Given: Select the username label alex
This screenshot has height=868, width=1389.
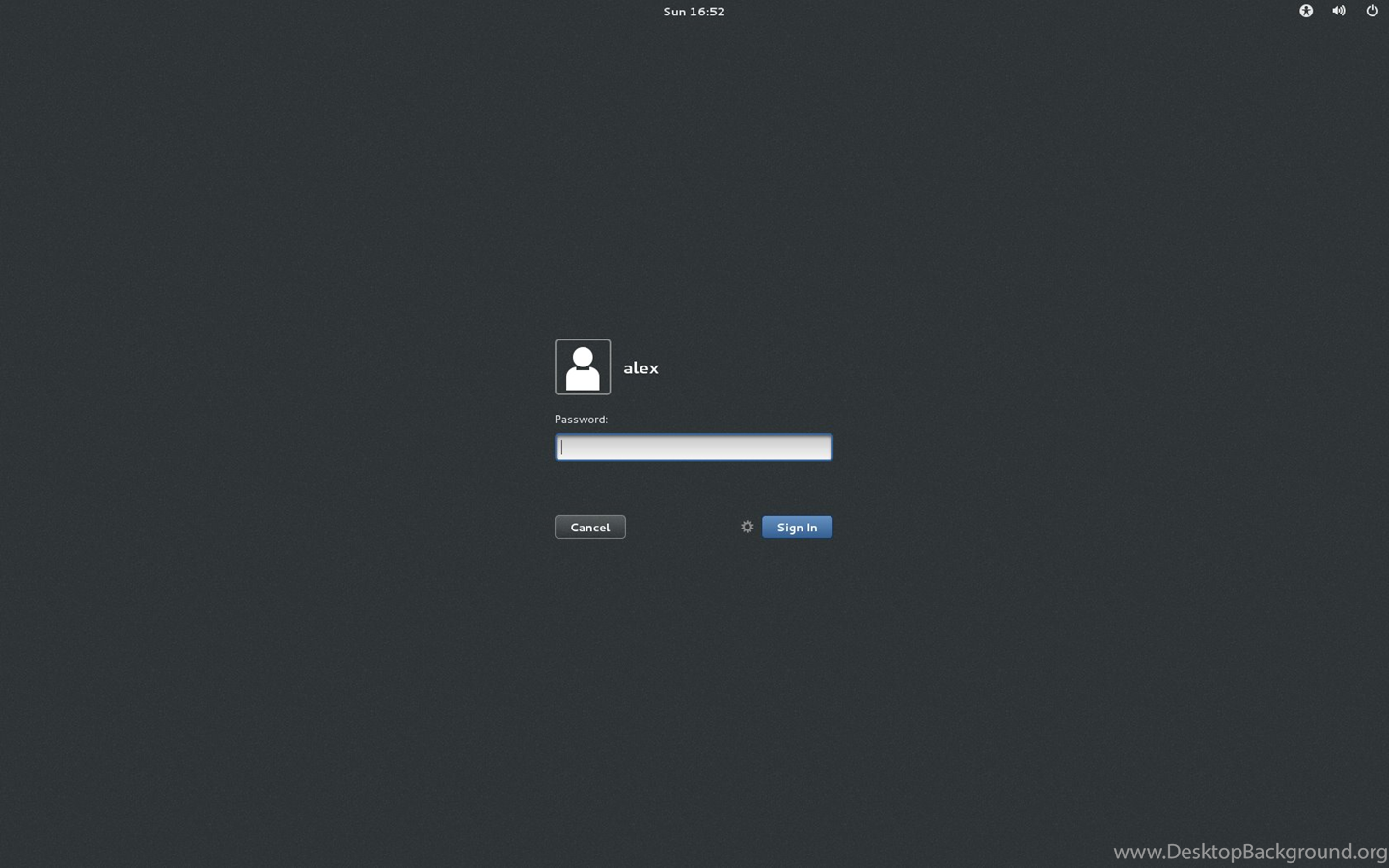Looking at the screenshot, I should [x=640, y=367].
